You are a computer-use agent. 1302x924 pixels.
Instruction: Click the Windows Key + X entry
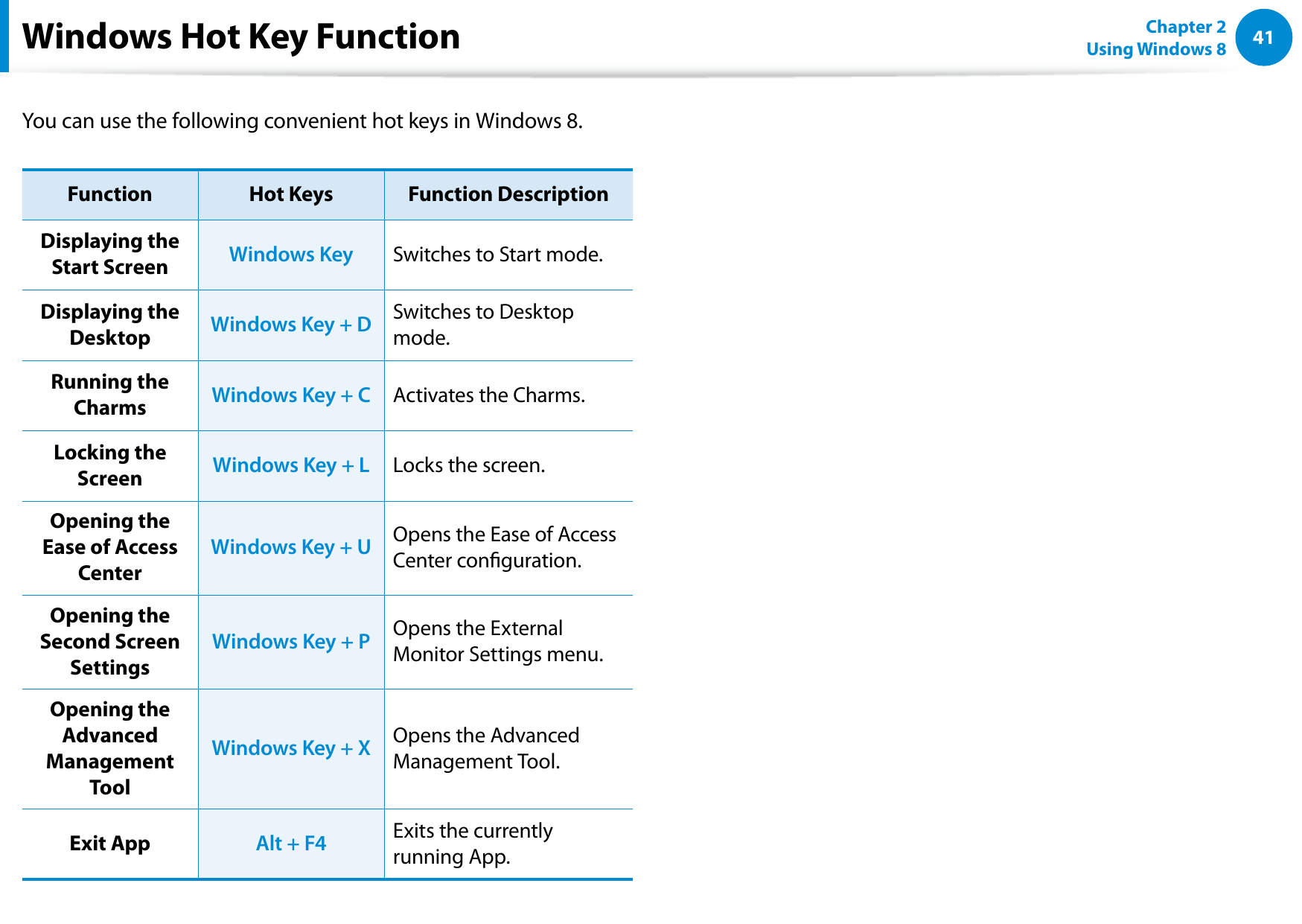(290, 748)
